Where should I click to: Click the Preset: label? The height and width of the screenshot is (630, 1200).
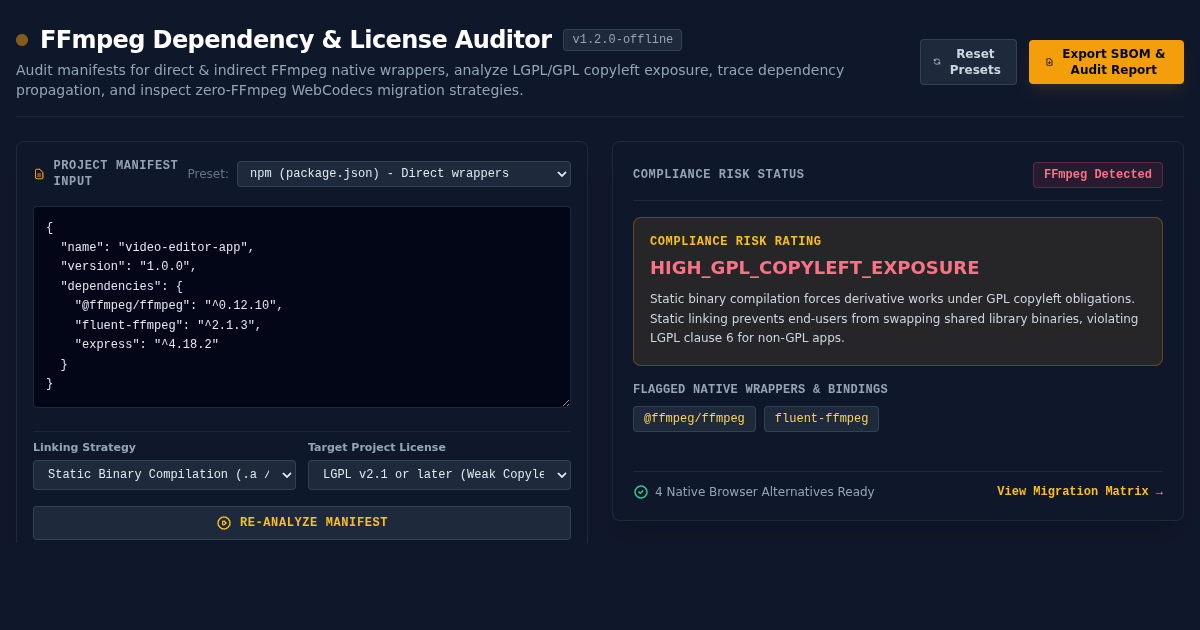(208, 174)
